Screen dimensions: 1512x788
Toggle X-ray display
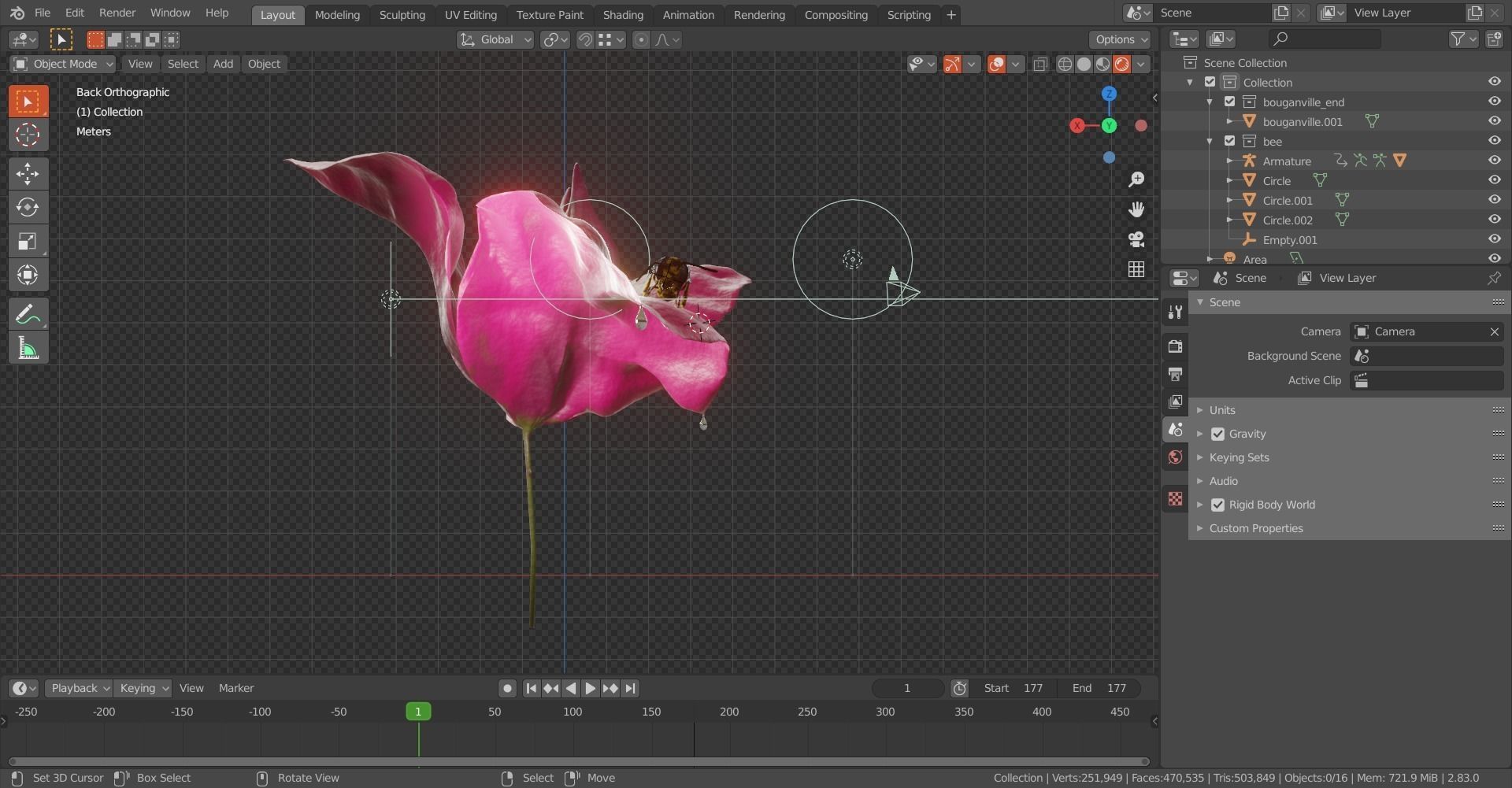tap(1040, 65)
